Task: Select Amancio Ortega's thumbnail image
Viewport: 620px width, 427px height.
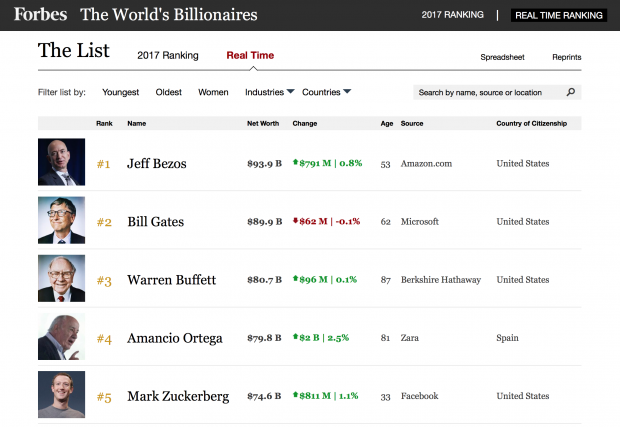Action: [x=61, y=337]
